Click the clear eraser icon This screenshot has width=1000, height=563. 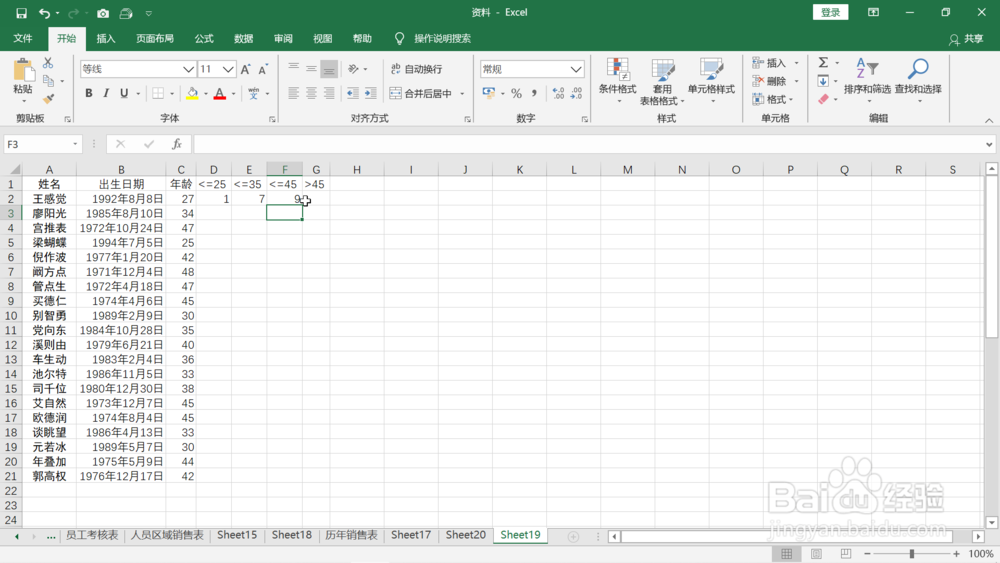click(x=823, y=99)
